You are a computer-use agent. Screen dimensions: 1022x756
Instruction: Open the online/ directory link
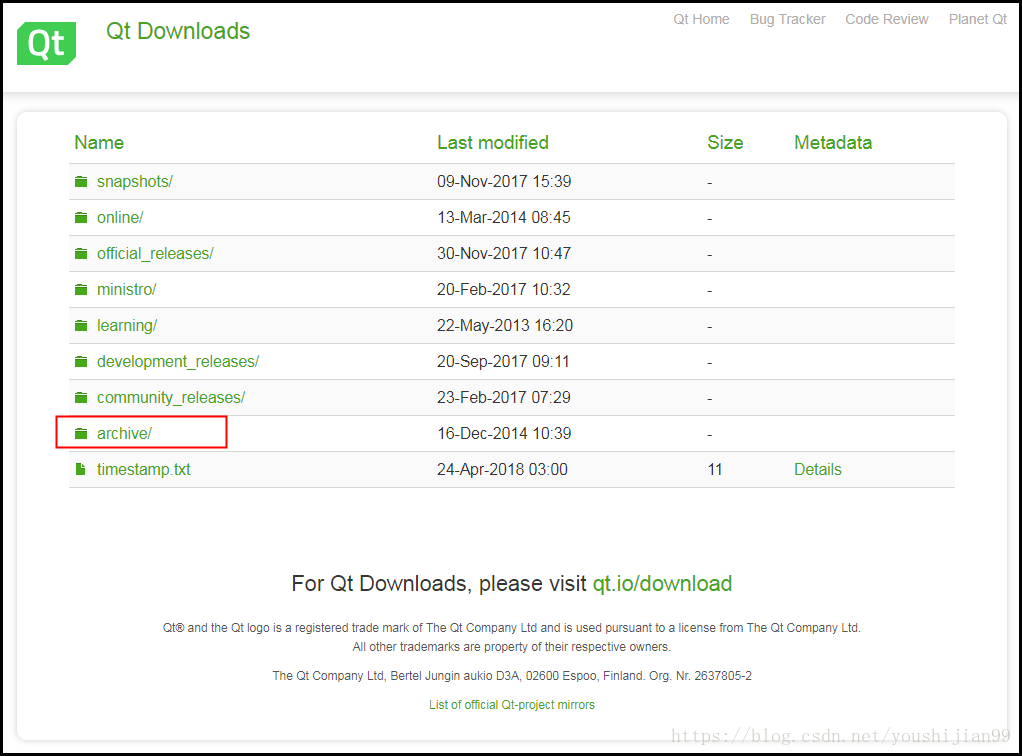120,217
